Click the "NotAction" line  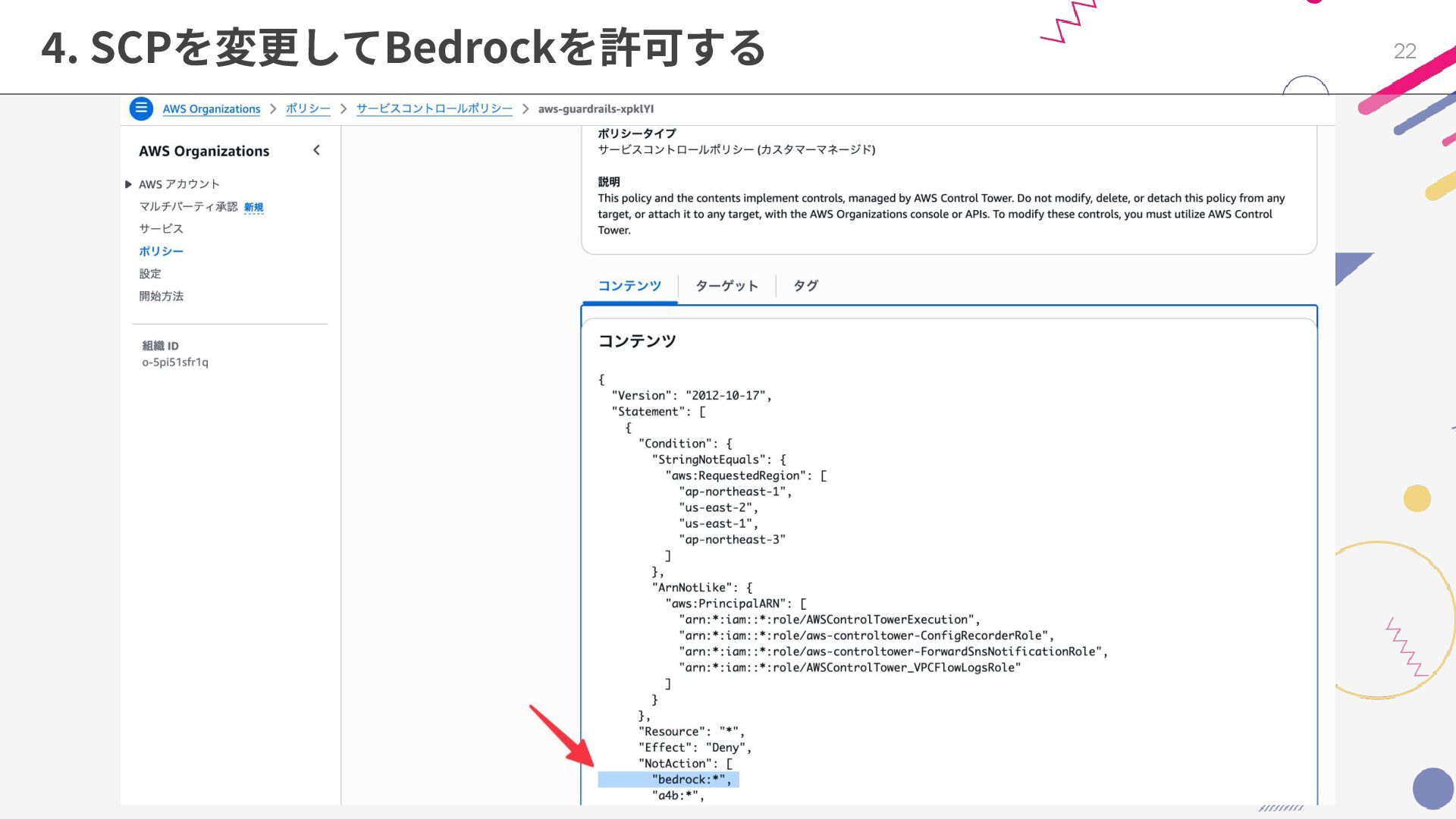tap(686, 764)
